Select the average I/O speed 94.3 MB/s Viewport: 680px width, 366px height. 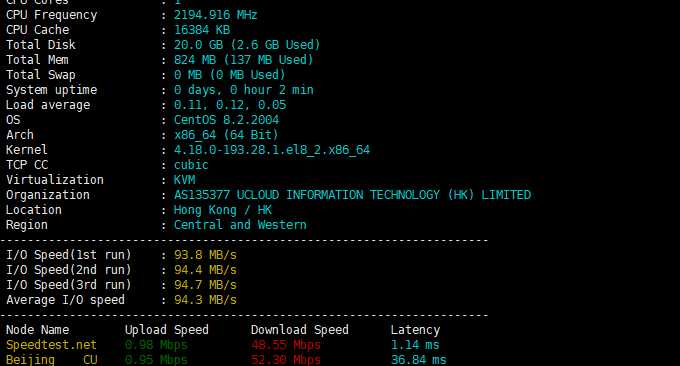[205, 300]
